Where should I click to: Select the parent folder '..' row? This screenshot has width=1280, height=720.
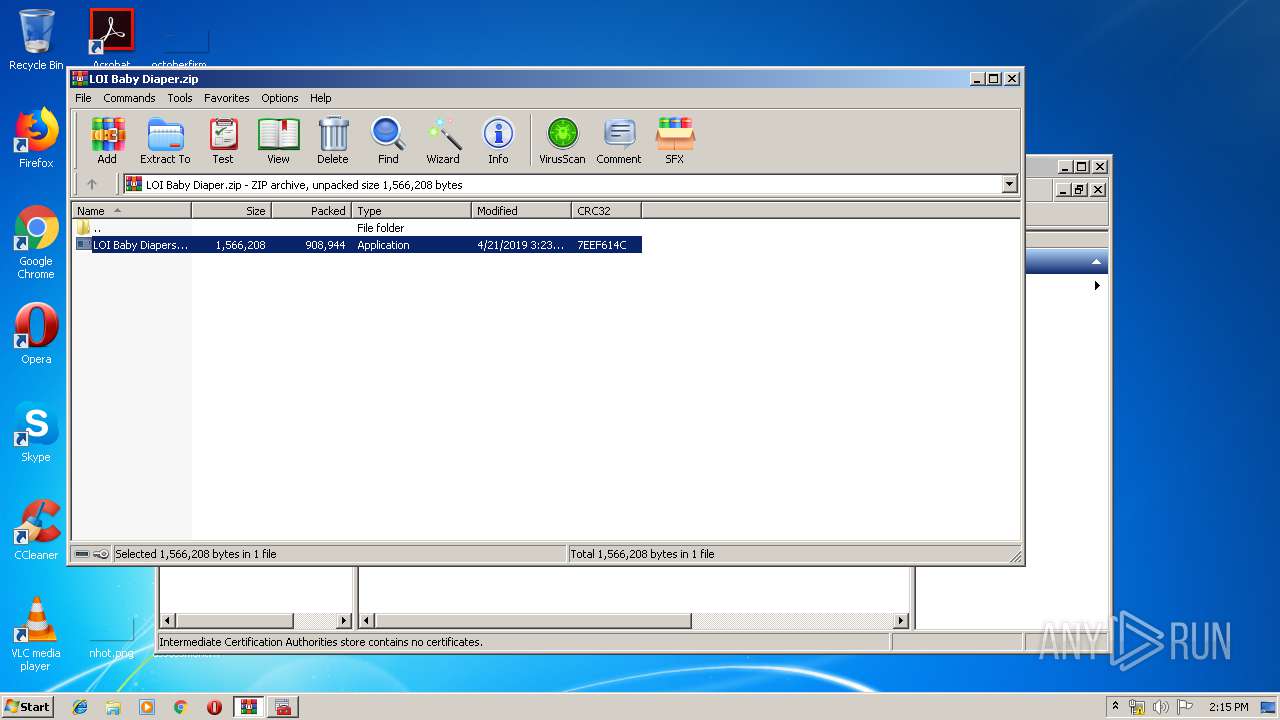[357, 228]
